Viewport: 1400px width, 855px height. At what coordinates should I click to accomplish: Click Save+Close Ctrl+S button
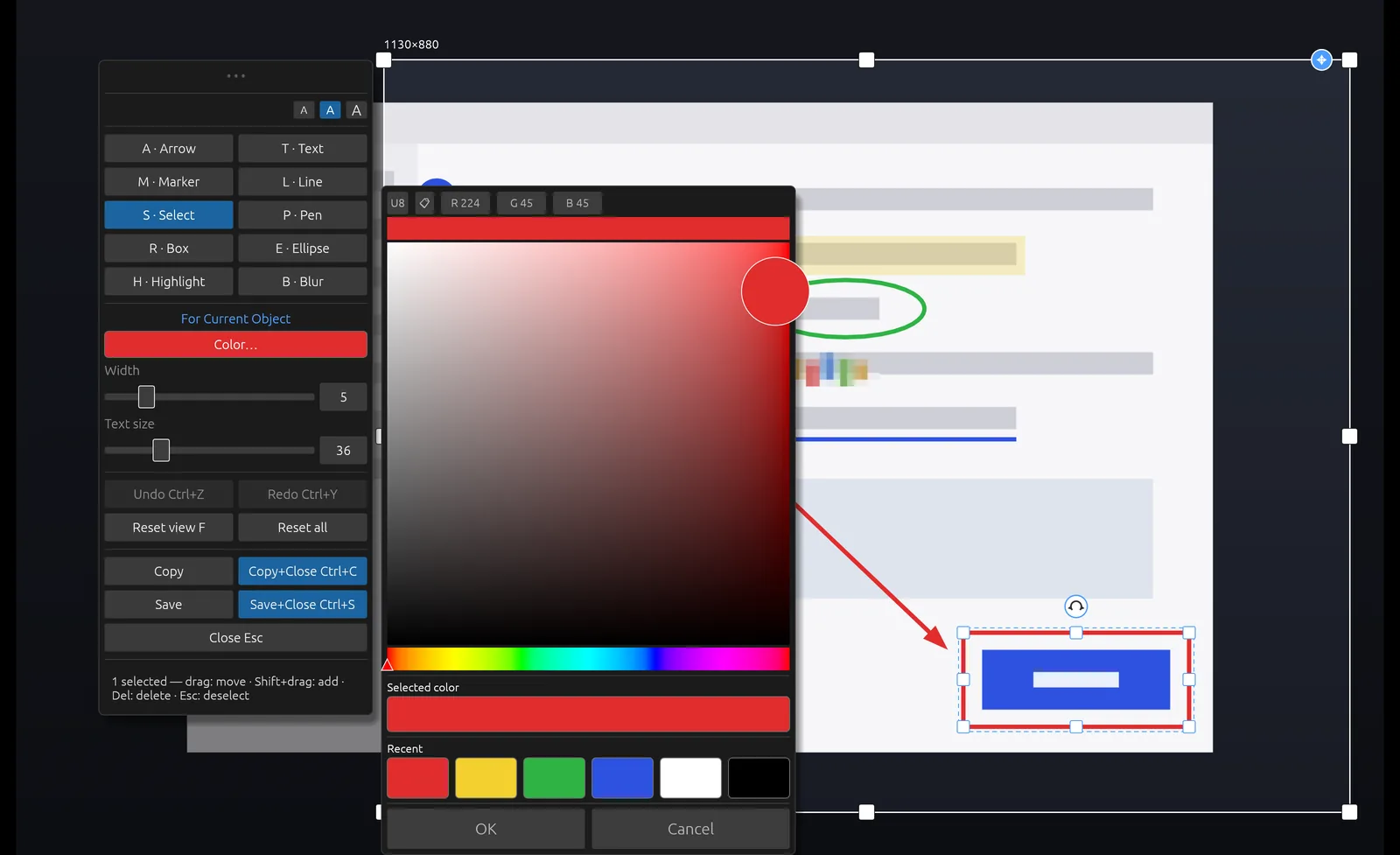click(x=303, y=605)
